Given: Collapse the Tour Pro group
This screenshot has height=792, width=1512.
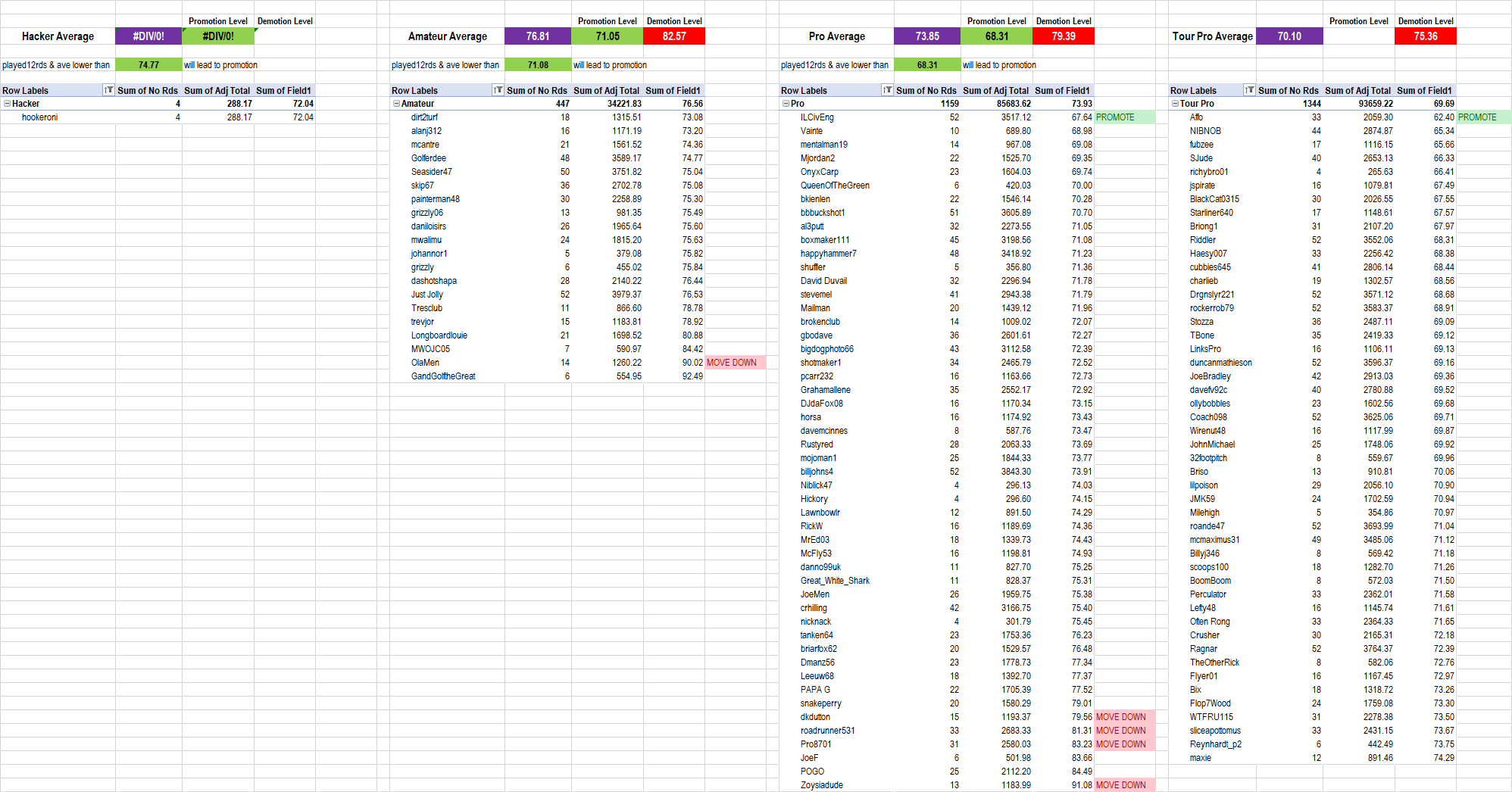Looking at the screenshot, I should [1175, 104].
